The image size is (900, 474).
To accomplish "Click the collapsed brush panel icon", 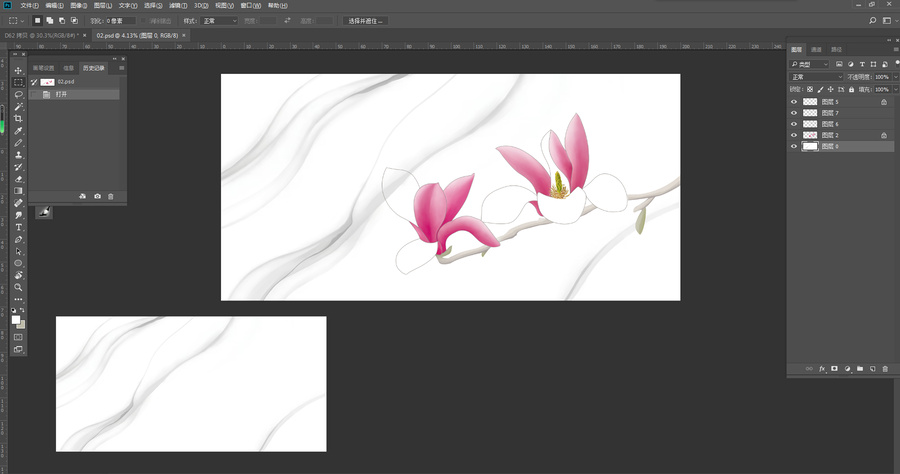I will (x=44, y=212).
